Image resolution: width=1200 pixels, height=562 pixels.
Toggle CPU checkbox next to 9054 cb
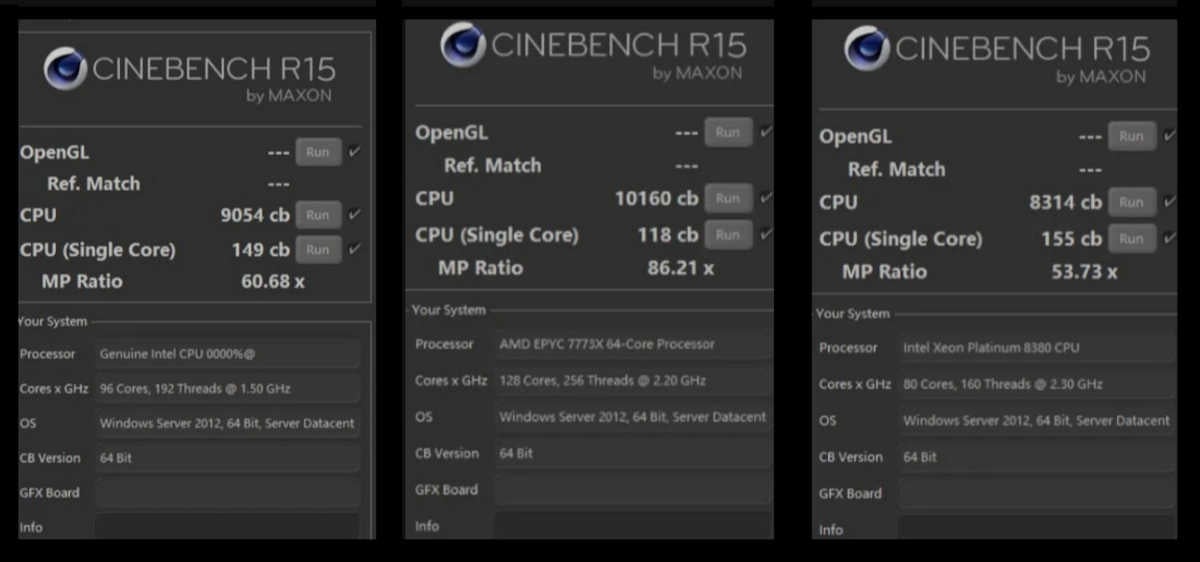tap(355, 214)
